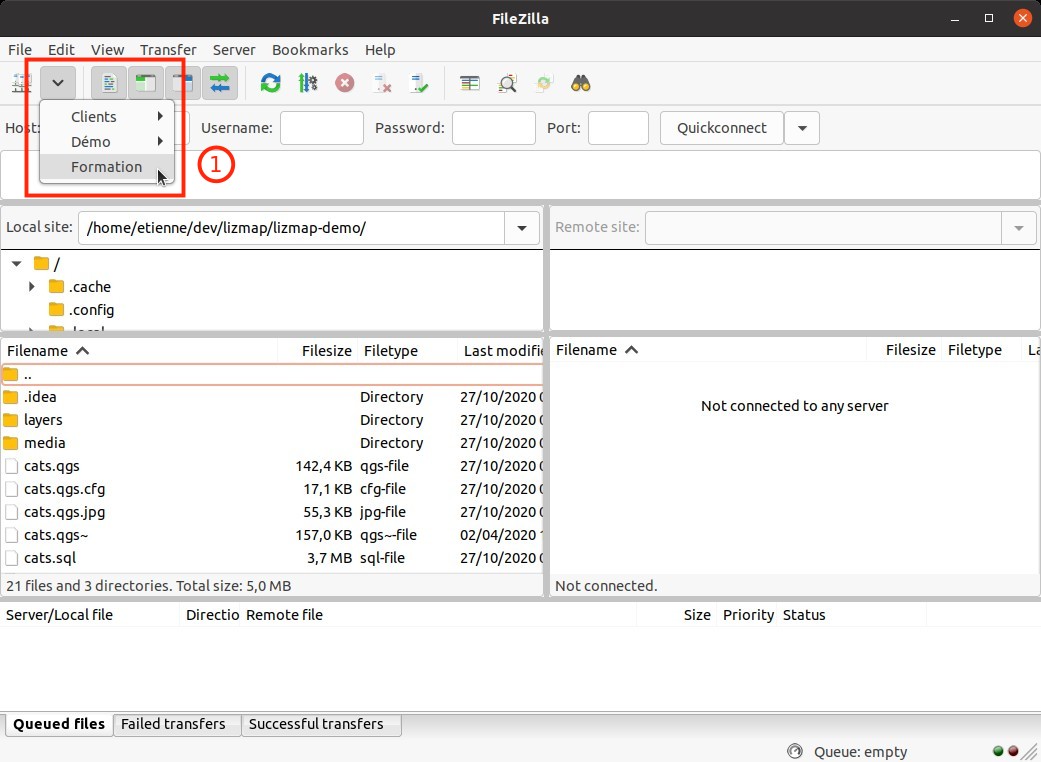Click the .idea folder icon
1041x762 pixels.
coord(11,397)
